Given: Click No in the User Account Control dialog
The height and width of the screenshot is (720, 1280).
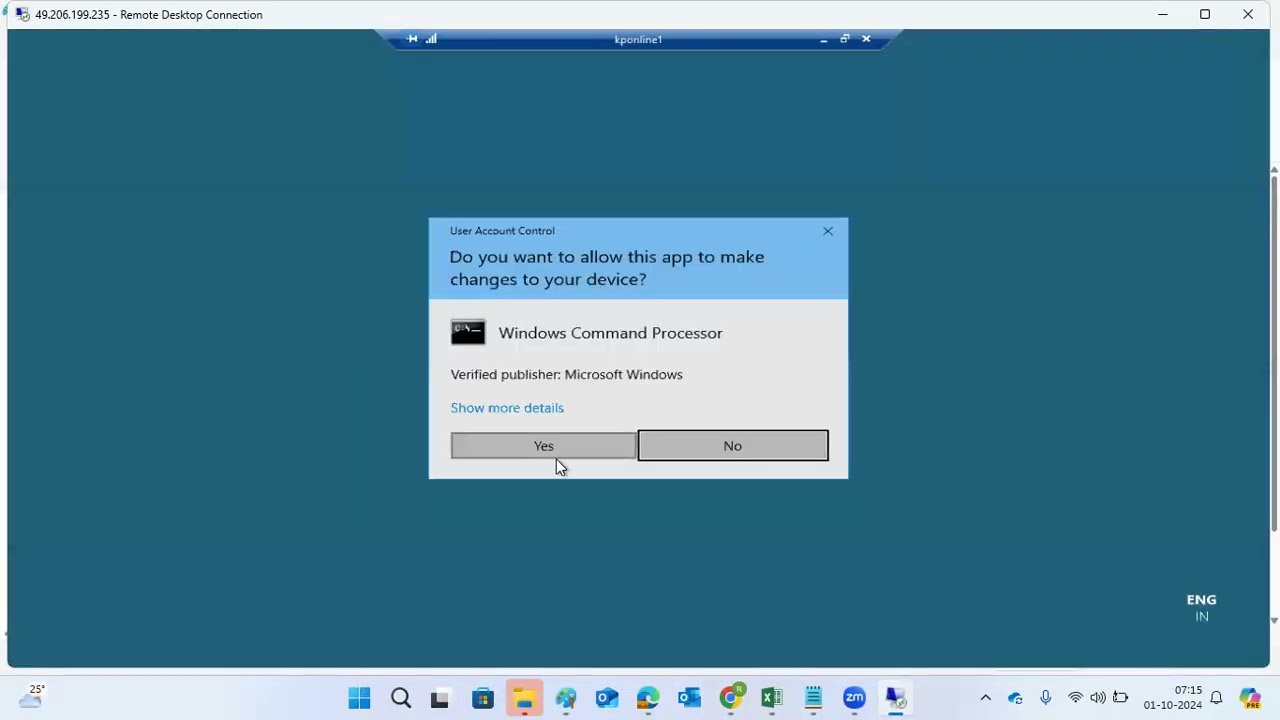Looking at the screenshot, I should 733,446.
